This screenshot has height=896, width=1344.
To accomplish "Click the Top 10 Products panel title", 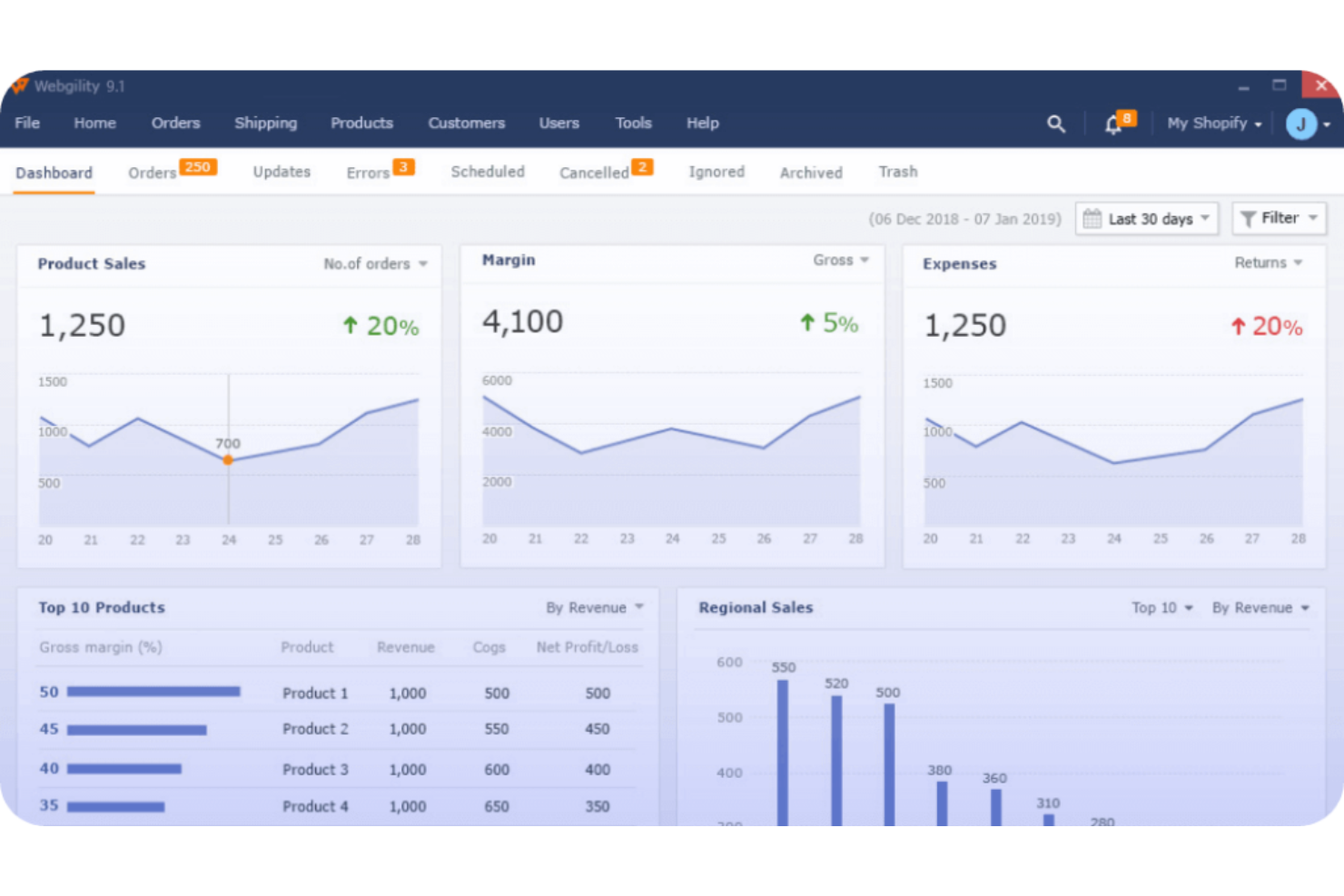I will click(x=102, y=608).
